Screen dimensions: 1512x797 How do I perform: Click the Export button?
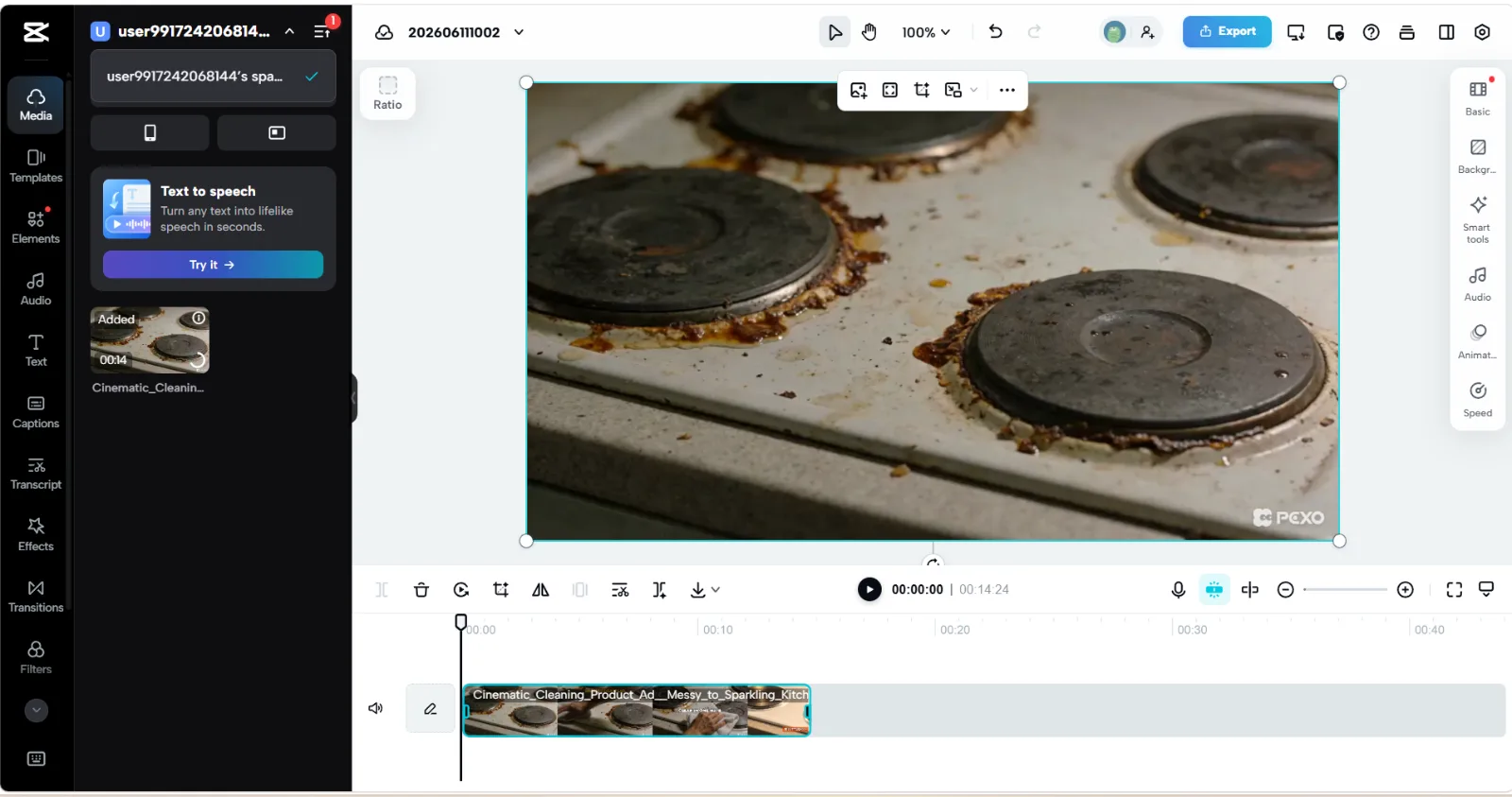point(1227,31)
